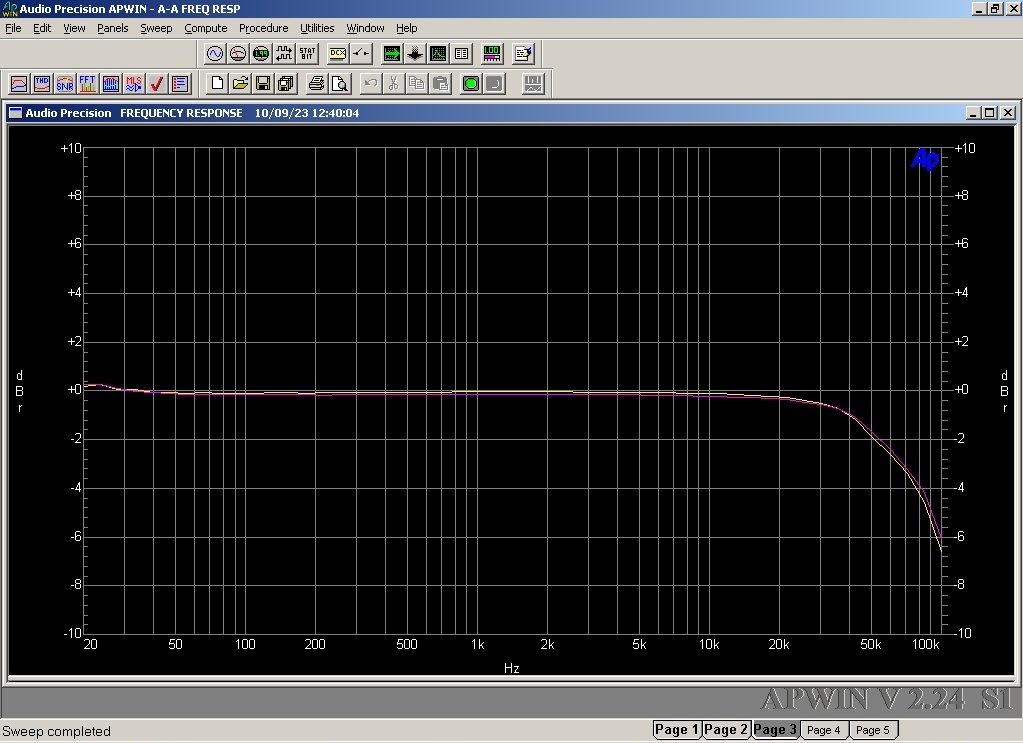1023x743 pixels.
Task: Launch the FFT analysis test icon
Action: click(x=88, y=84)
